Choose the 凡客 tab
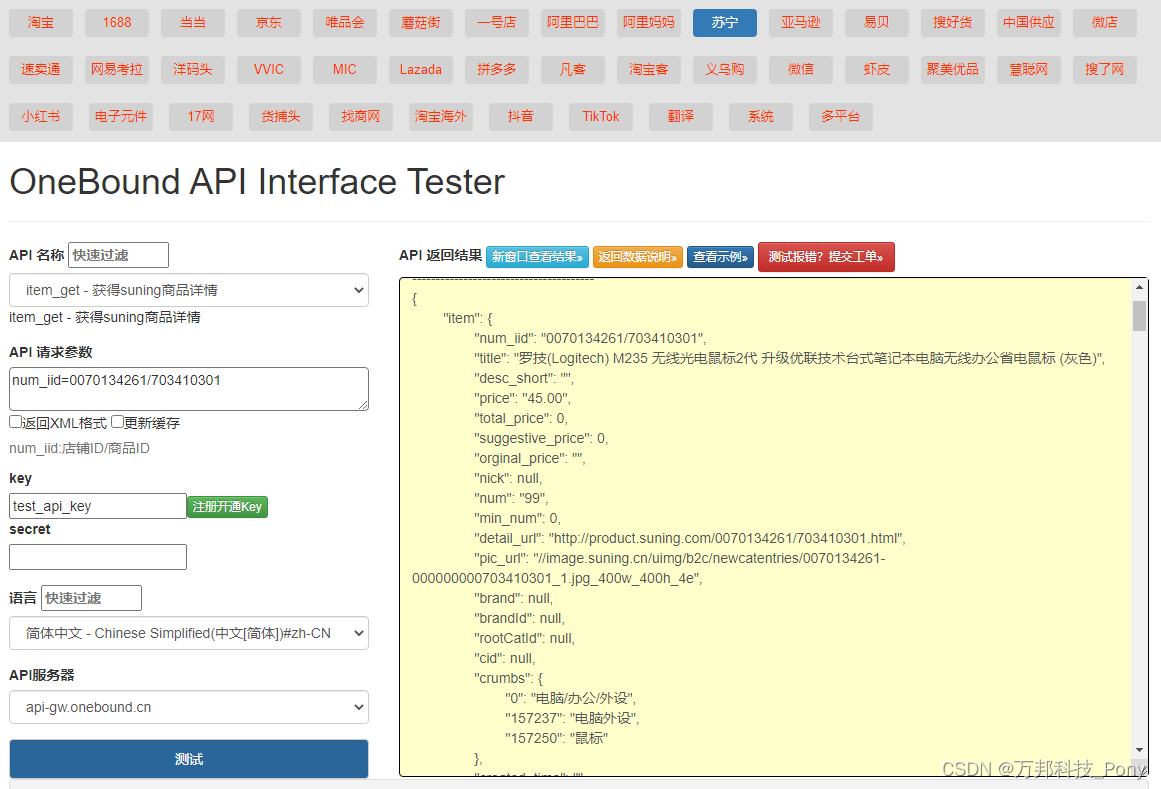Image resolution: width=1161 pixels, height=789 pixels. [572, 70]
